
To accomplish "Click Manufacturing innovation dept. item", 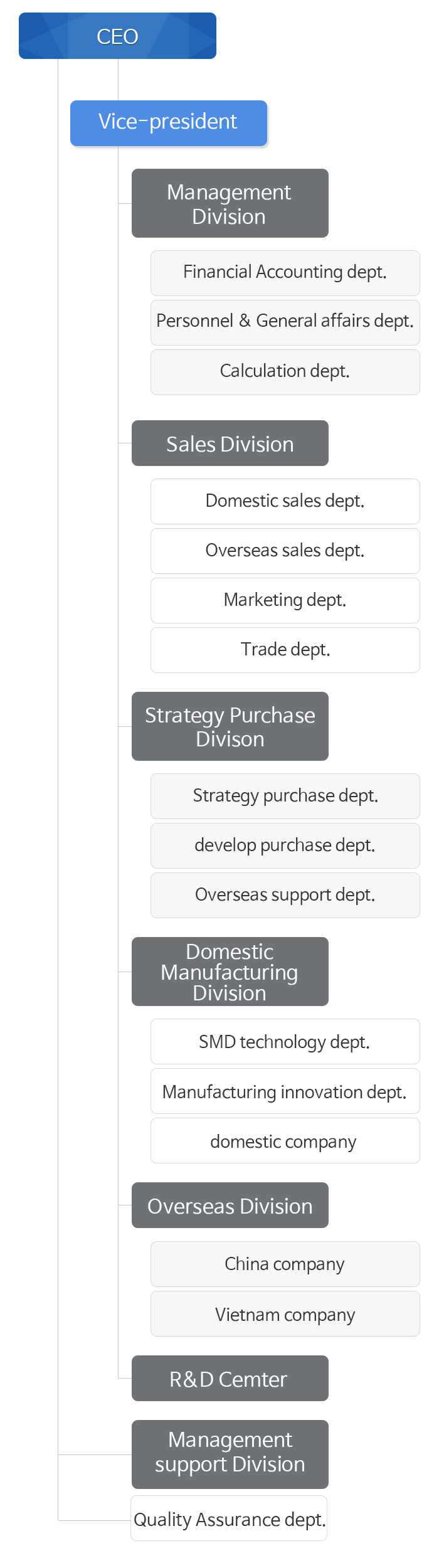I will (x=285, y=1092).
